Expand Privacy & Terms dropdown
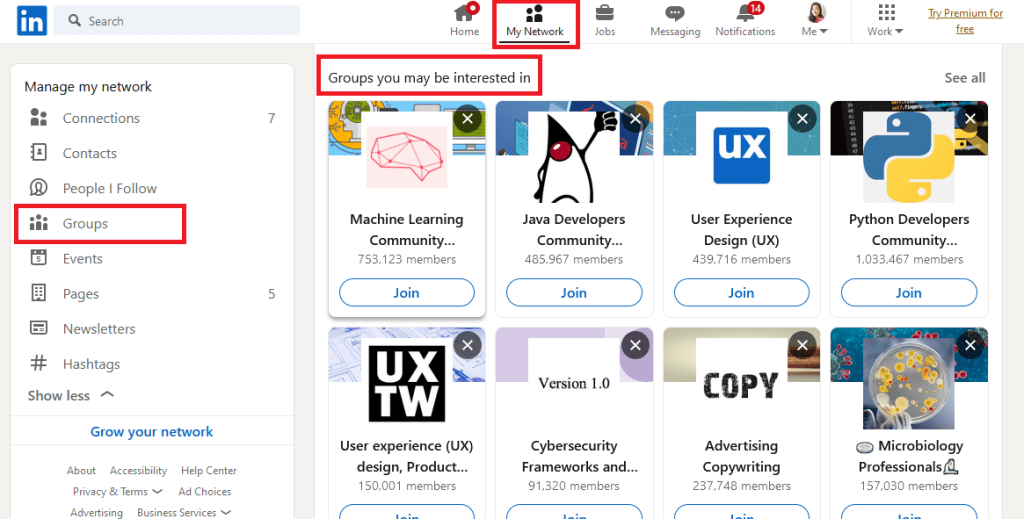Viewport: 1024px width, 519px height. point(118,491)
